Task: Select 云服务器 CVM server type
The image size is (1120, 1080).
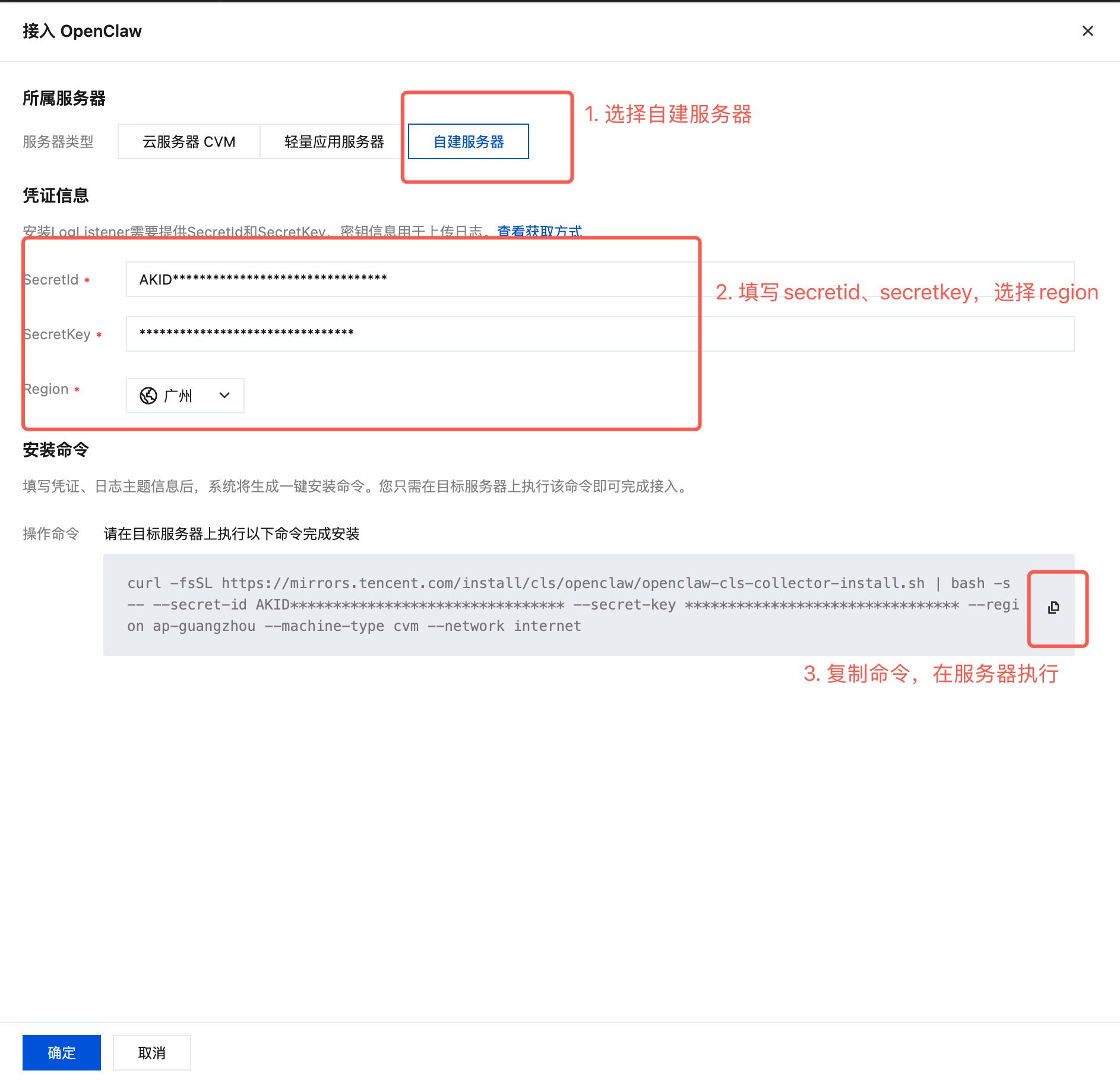Action: pyautogui.click(x=189, y=141)
